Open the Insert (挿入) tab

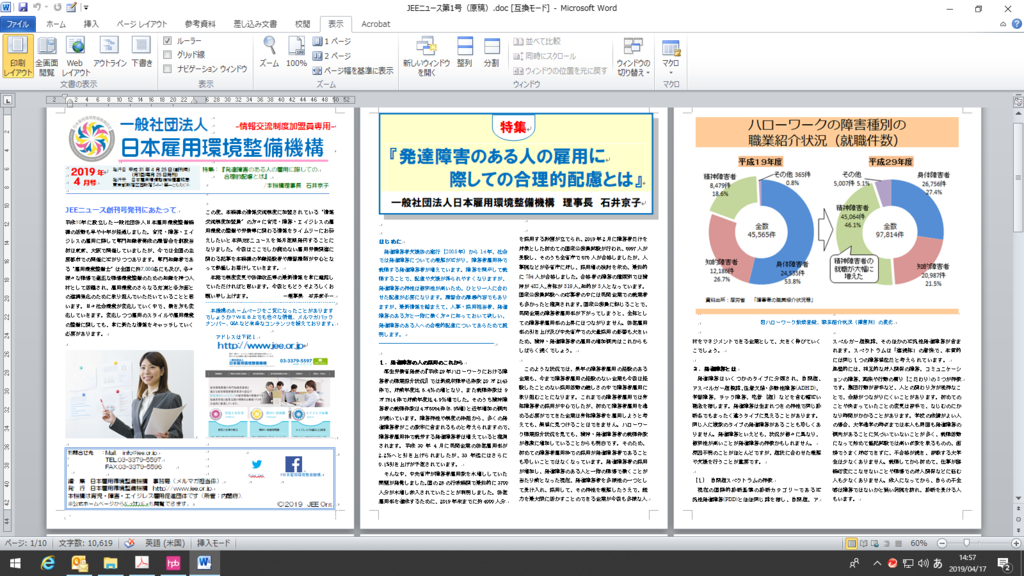pyautogui.click(x=91, y=24)
